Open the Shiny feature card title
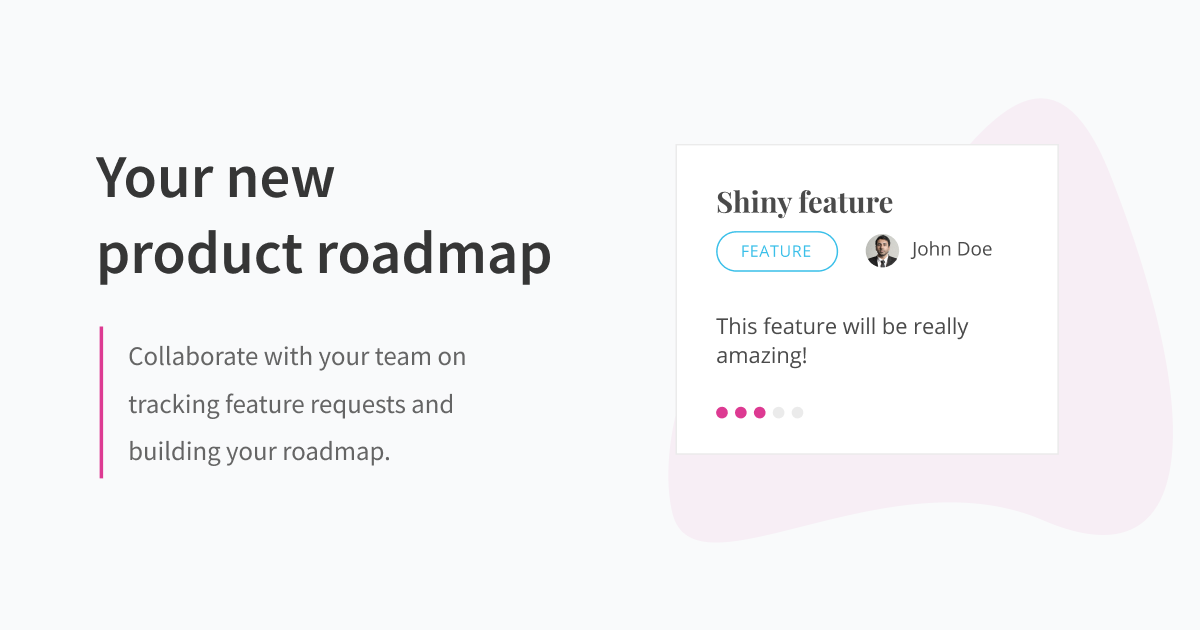This screenshot has width=1200, height=630. [x=804, y=202]
